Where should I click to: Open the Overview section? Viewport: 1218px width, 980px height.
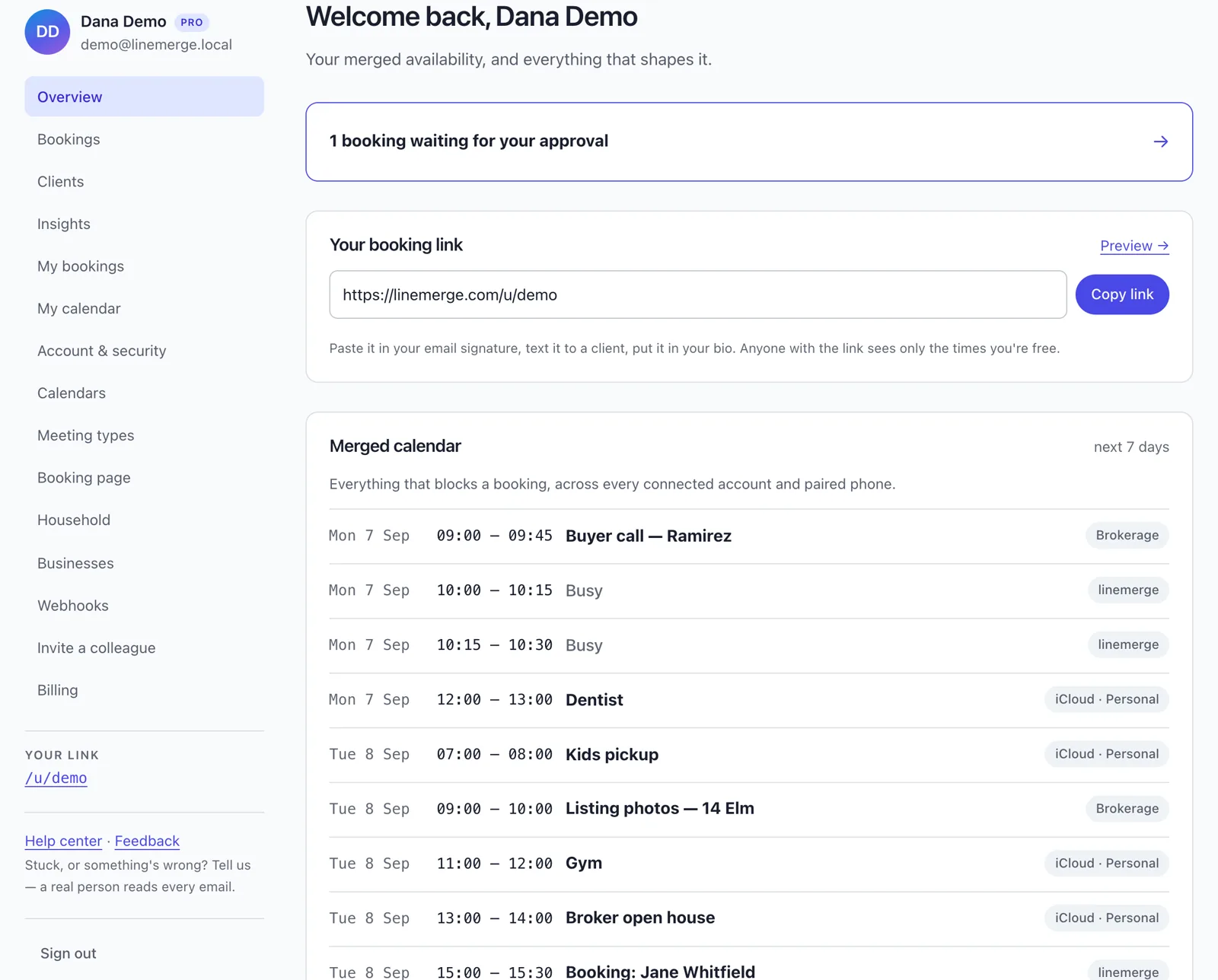coord(144,97)
